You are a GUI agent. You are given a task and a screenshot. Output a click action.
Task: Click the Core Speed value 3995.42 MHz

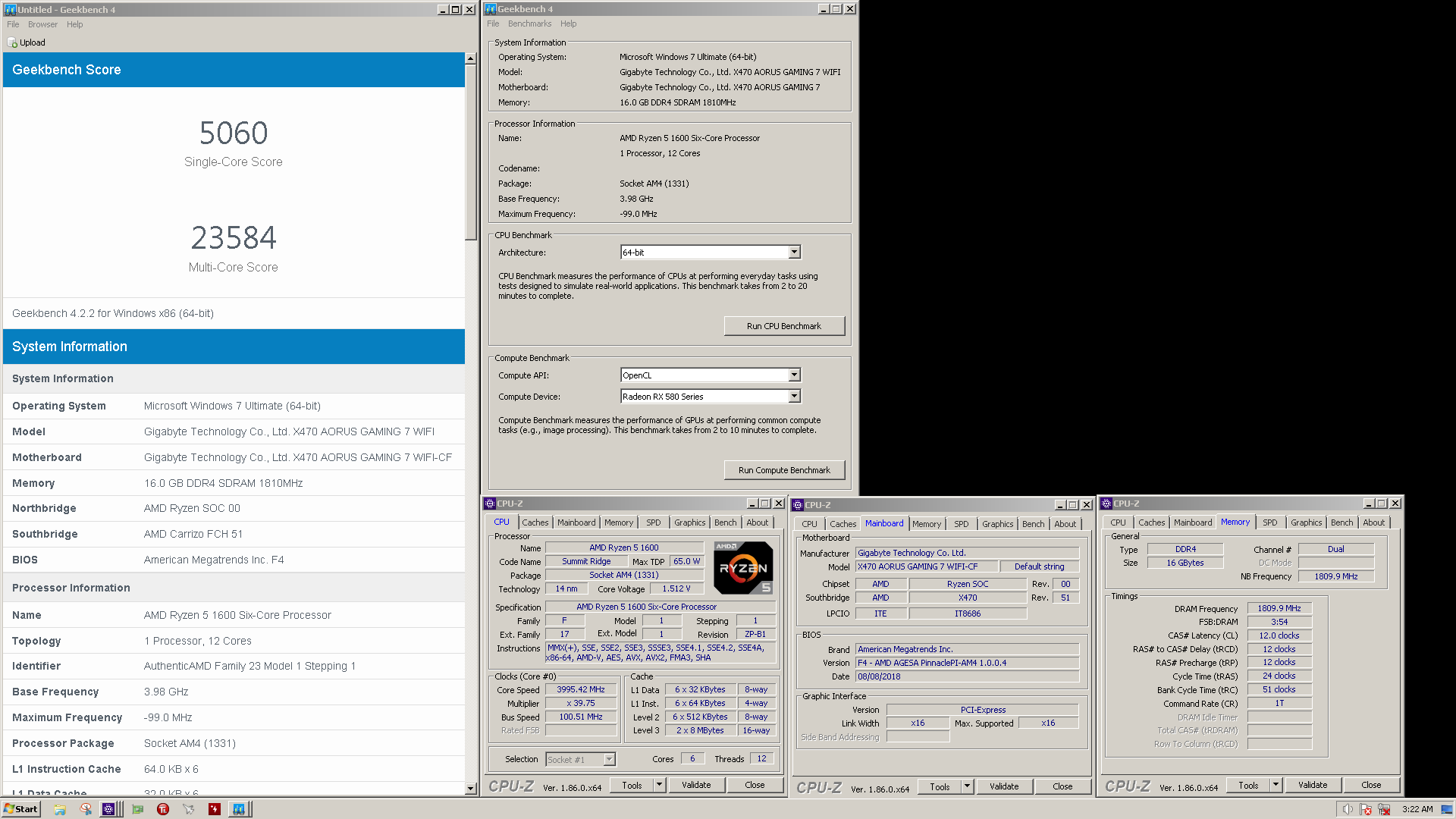tap(580, 689)
